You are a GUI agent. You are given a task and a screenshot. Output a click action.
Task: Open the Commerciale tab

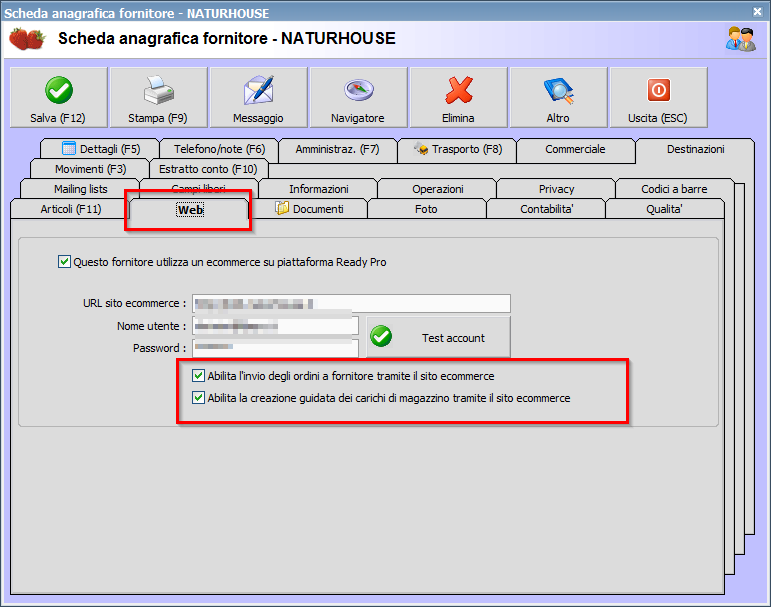pyautogui.click(x=575, y=149)
